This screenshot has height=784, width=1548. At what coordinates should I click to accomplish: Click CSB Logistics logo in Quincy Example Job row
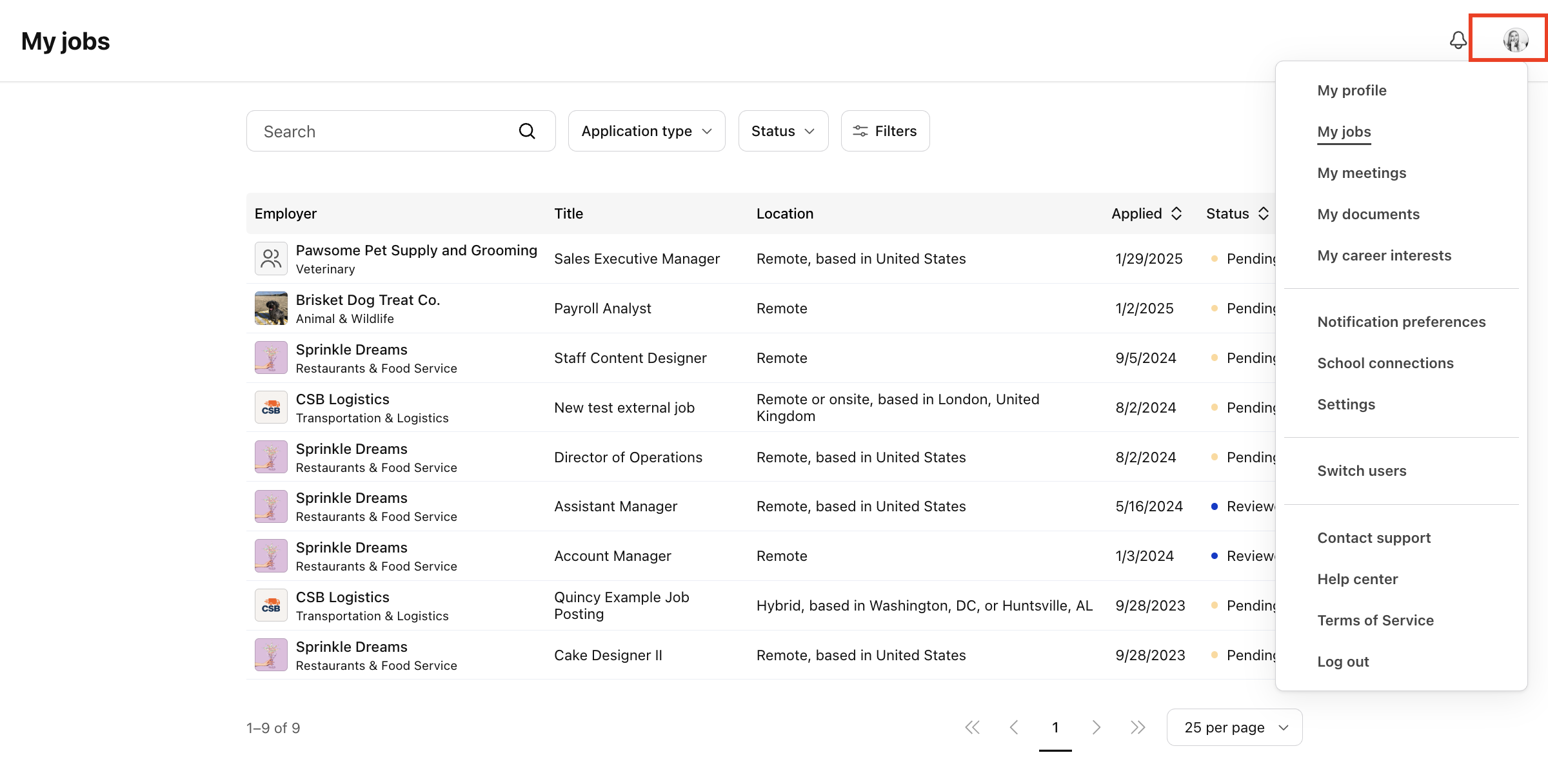coord(271,606)
